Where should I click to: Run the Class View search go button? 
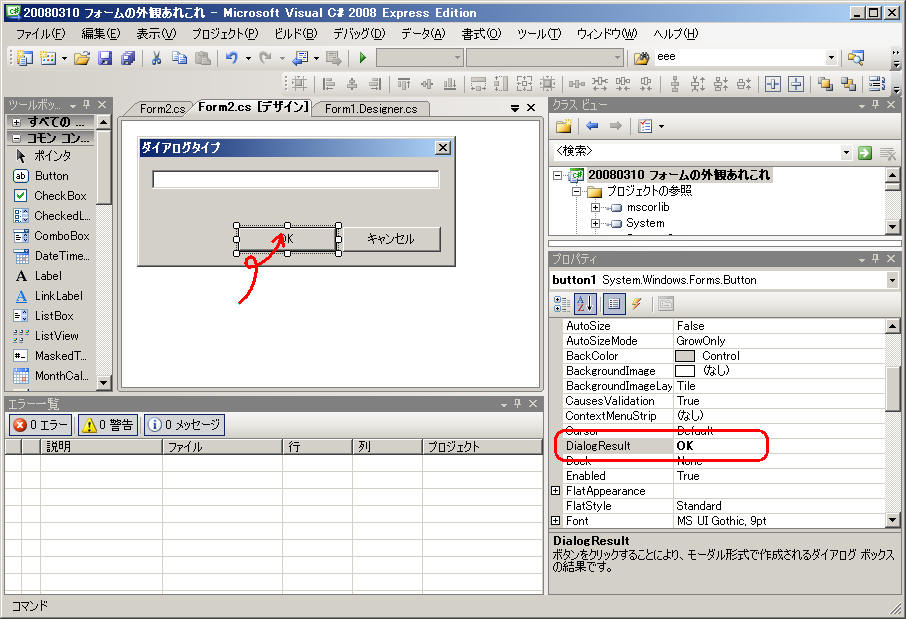tap(864, 152)
